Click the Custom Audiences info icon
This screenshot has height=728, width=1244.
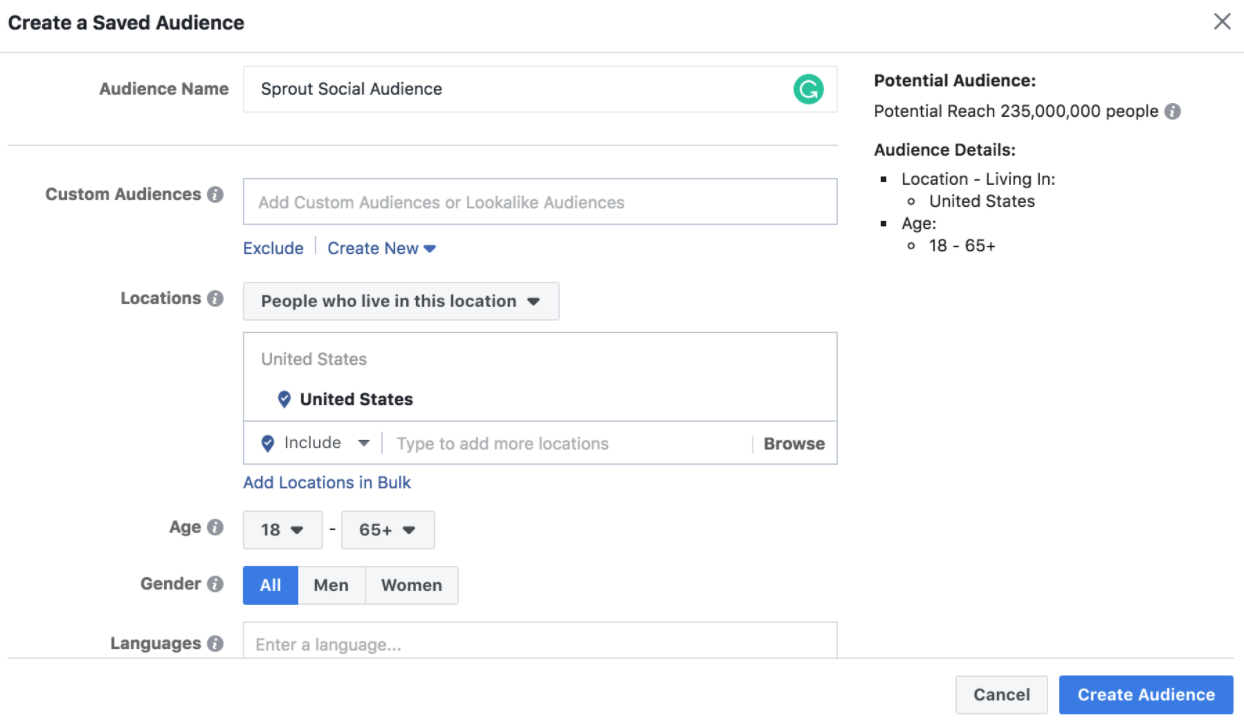coord(216,194)
